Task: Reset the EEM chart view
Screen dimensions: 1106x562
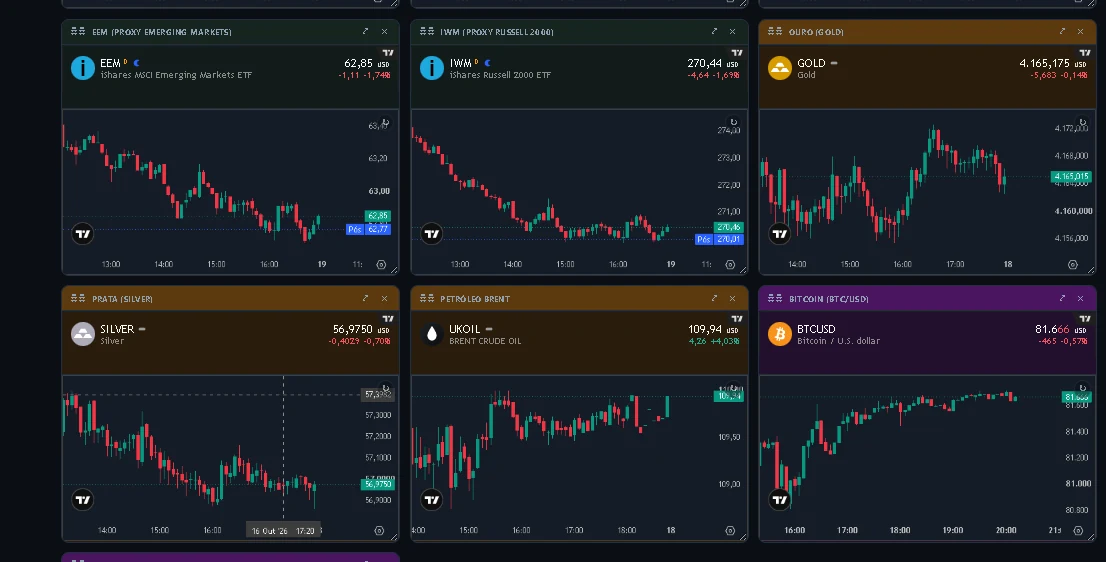Action: 384,122
